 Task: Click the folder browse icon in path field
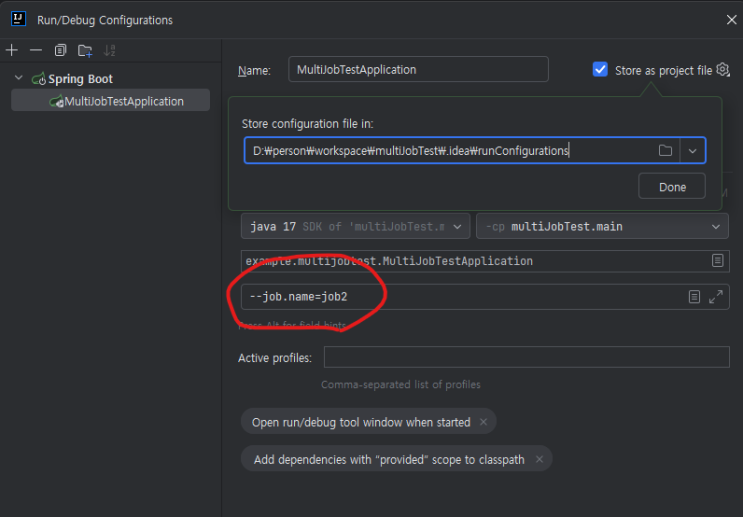pyautogui.click(x=665, y=150)
